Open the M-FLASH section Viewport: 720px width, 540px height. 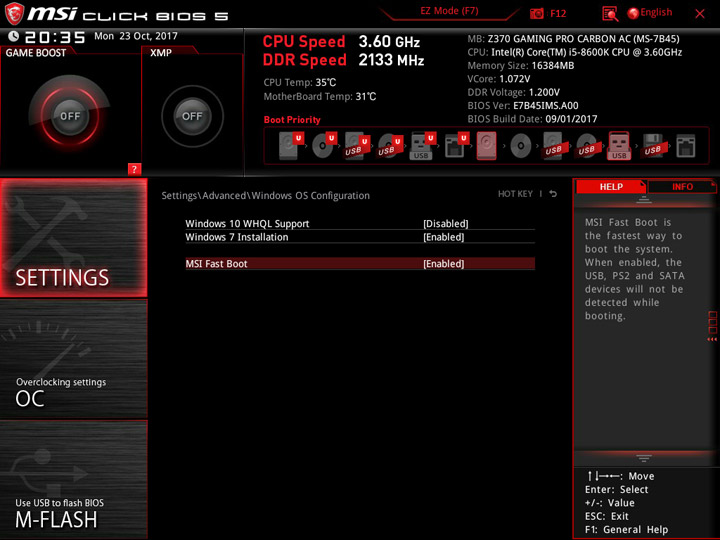click(x=73, y=480)
